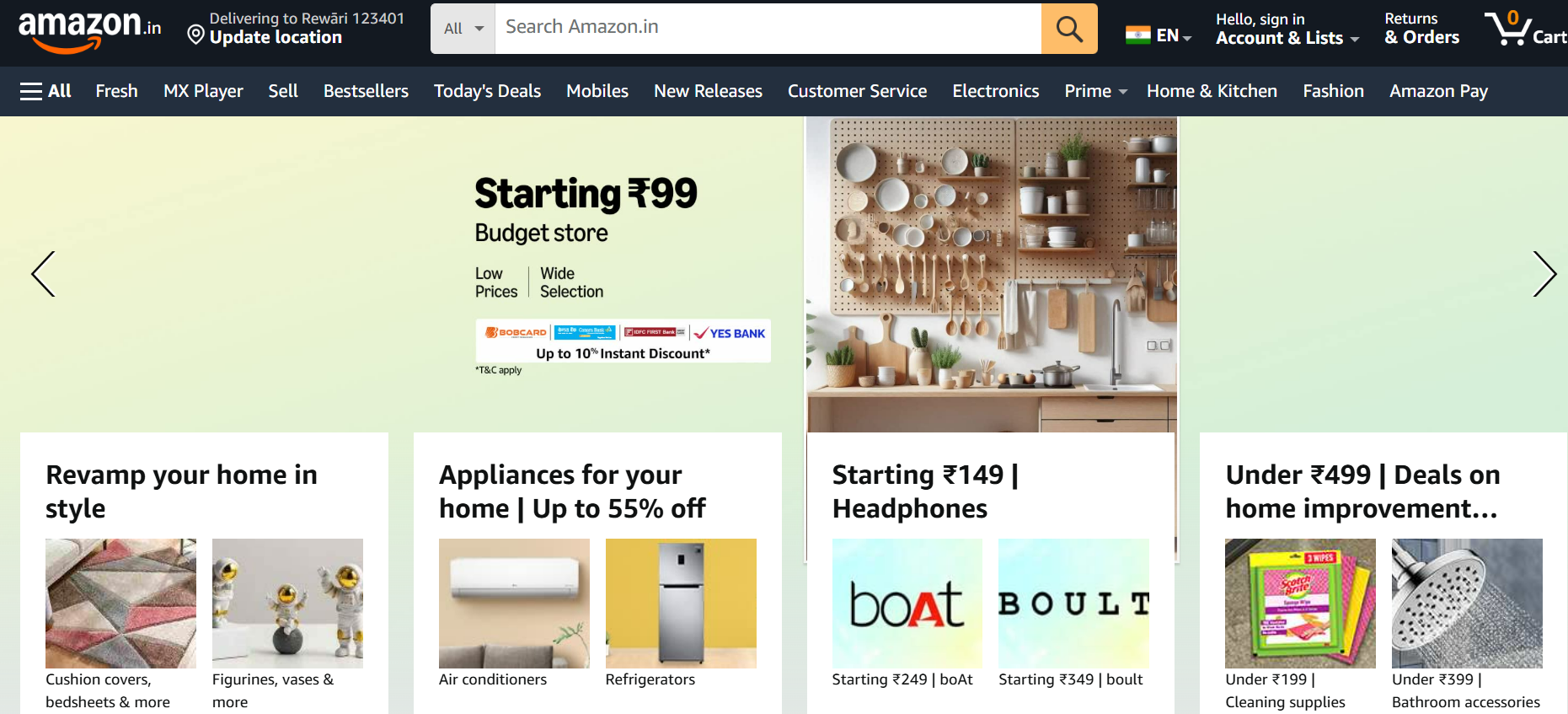
Task: Open the Customer Service link
Action: [857, 91]
